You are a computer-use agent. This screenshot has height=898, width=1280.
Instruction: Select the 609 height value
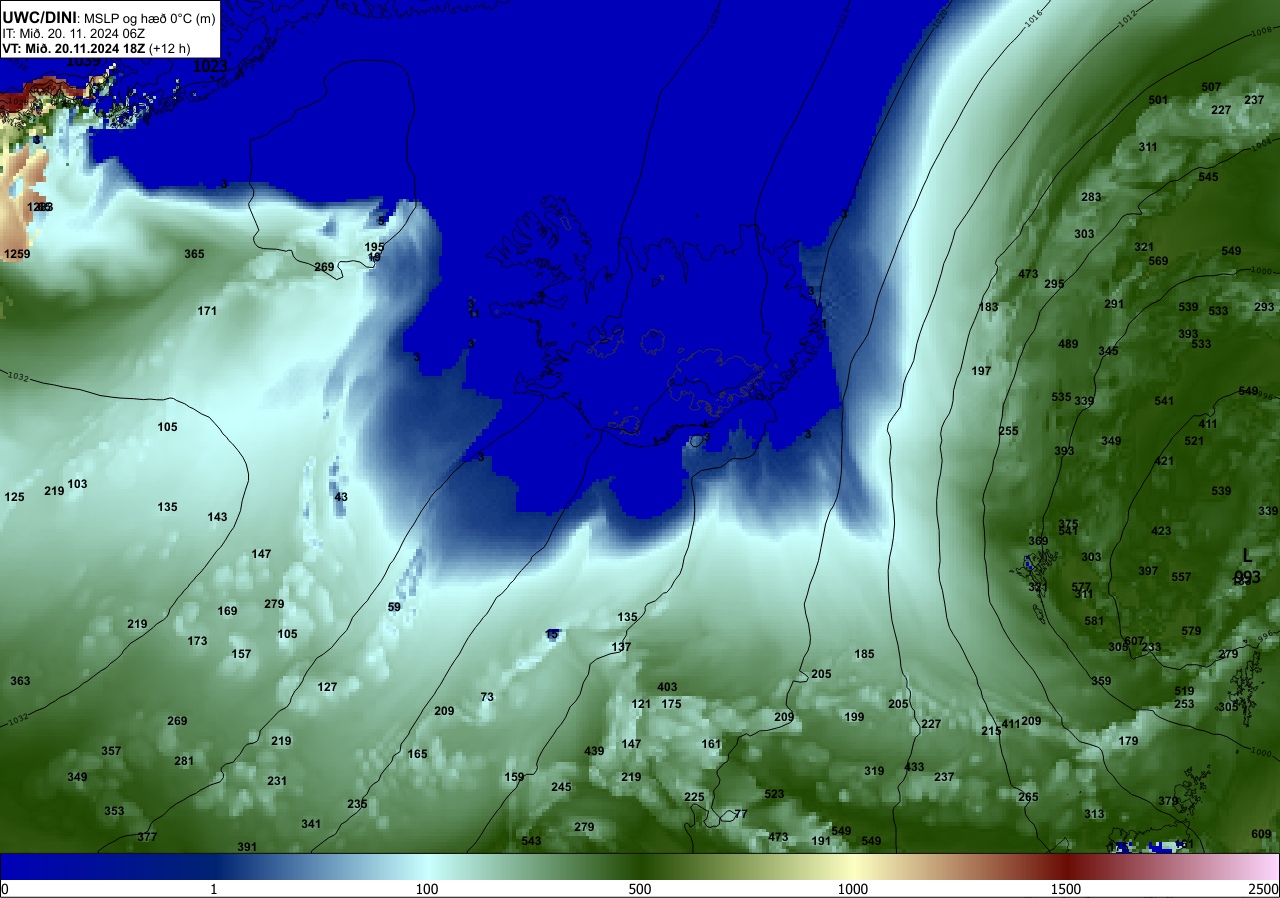1261,834
